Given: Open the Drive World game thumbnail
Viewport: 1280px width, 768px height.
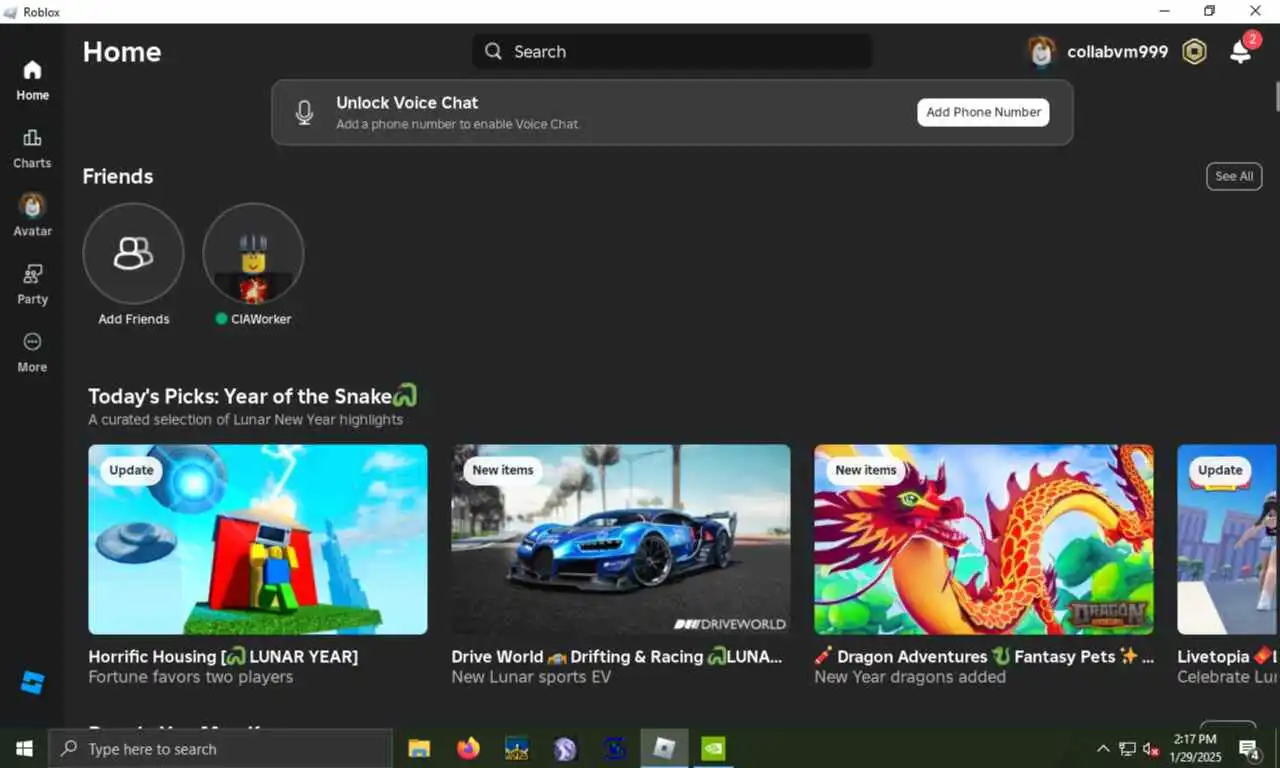Looking at the screenshot, I should pyautogui.click(x=621, y=539).
